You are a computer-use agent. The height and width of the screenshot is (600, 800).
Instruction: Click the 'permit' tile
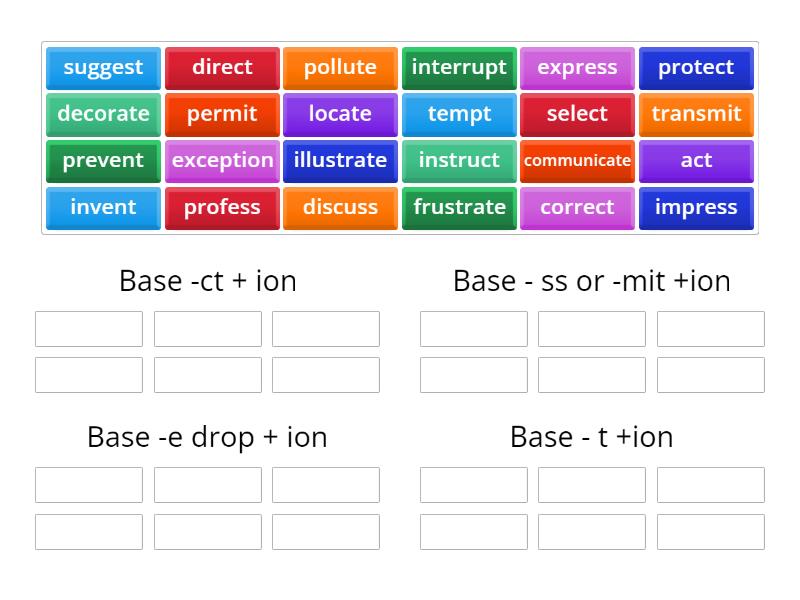pos(222,114)
